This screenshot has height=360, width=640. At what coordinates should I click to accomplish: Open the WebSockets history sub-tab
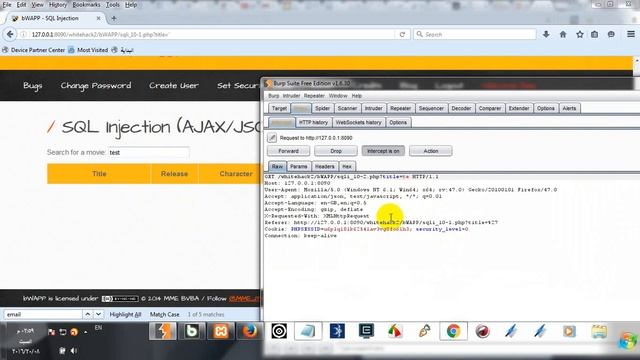pyautogui.click(x=358, y=122)
